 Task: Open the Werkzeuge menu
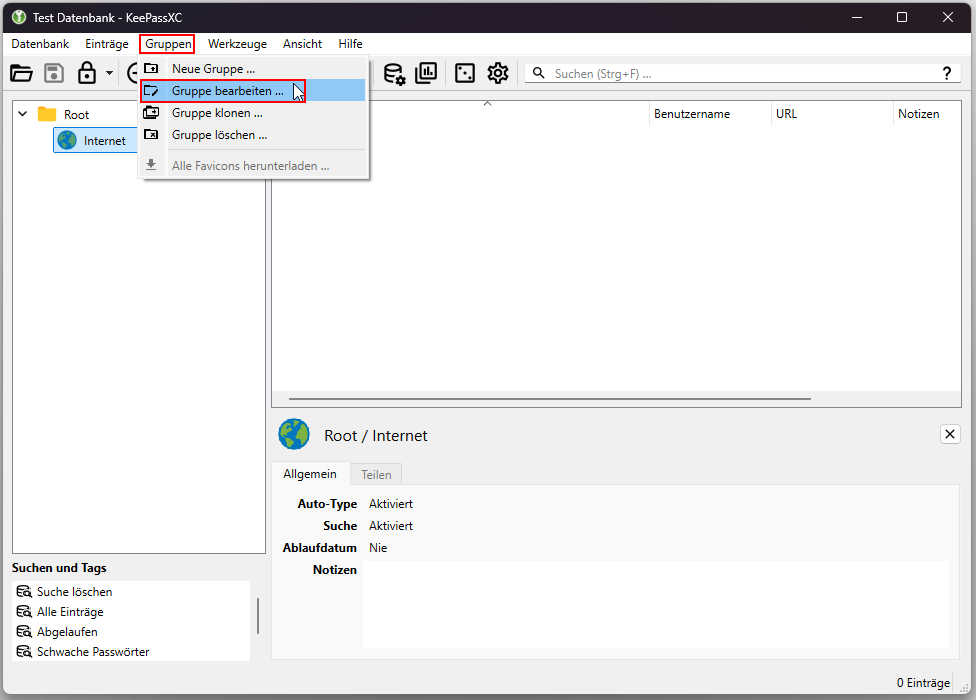(237, 44)
